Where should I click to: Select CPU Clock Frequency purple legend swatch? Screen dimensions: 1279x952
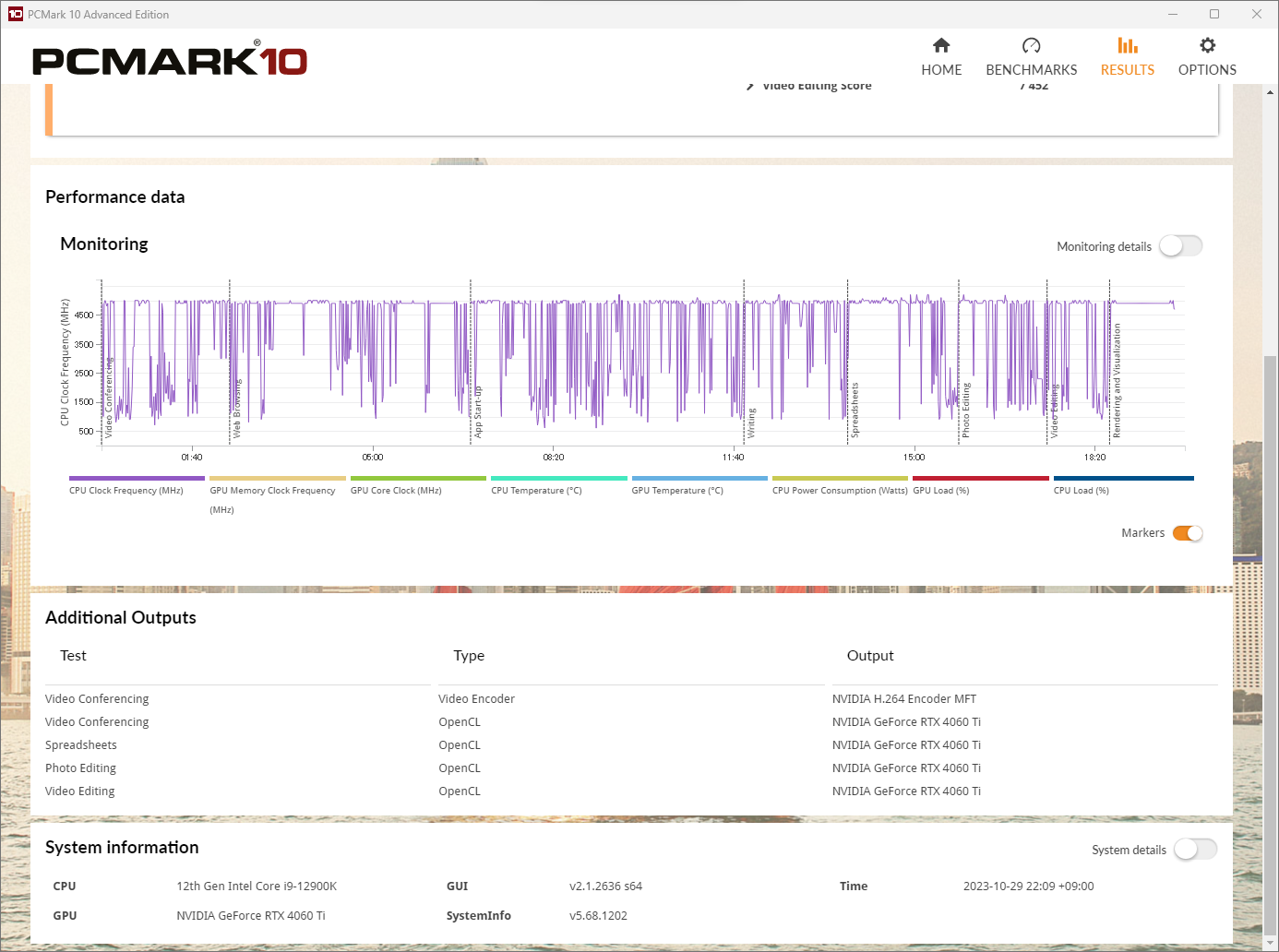(x=137, y=478)
